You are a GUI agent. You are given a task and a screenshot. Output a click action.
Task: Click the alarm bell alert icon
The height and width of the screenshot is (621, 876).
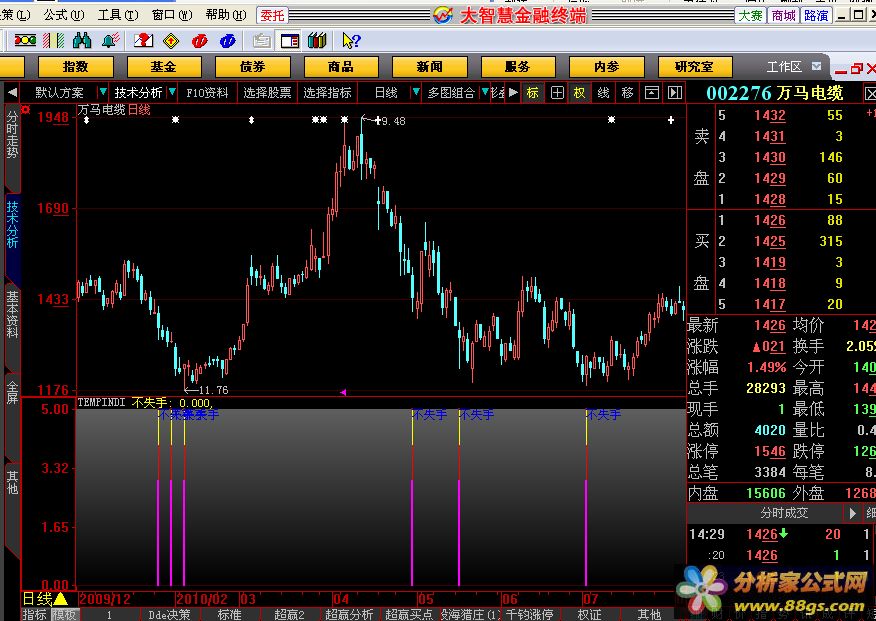pos(111,40)
